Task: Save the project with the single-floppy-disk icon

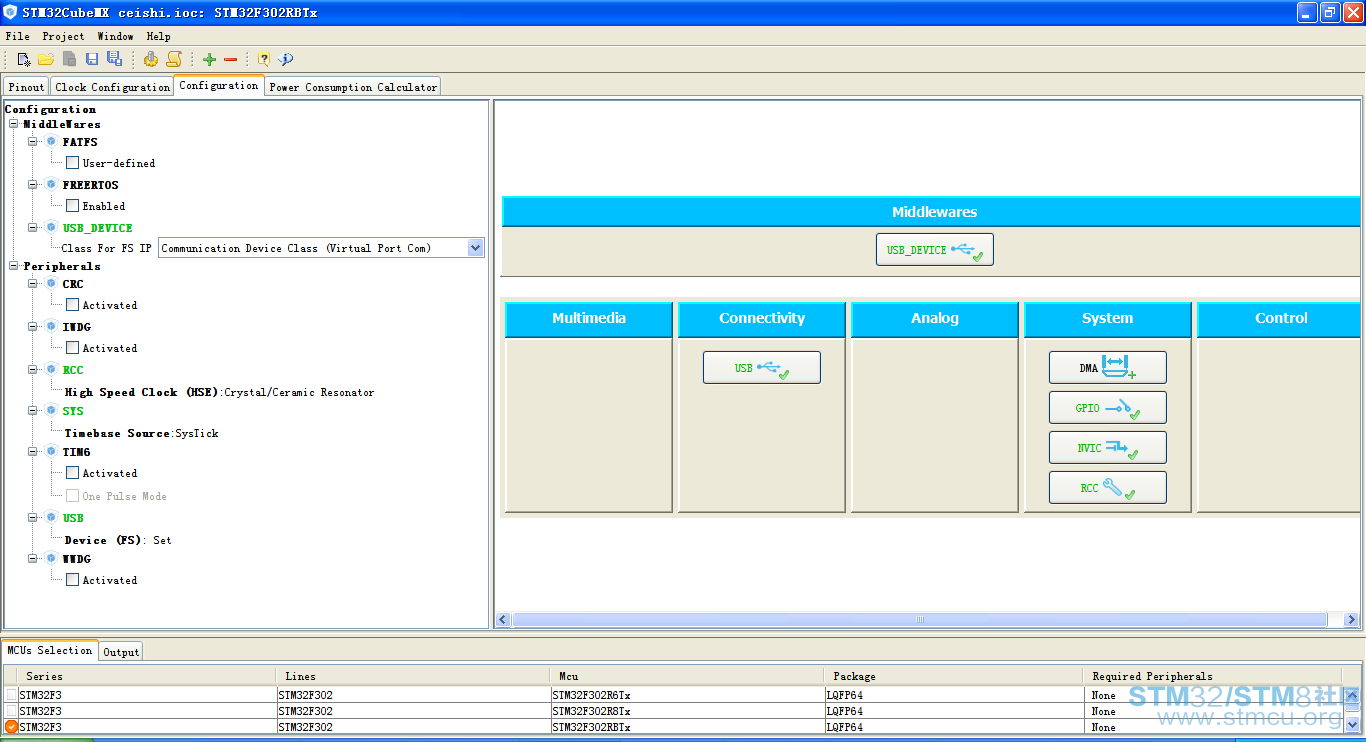Action: (x=92, y=59)
